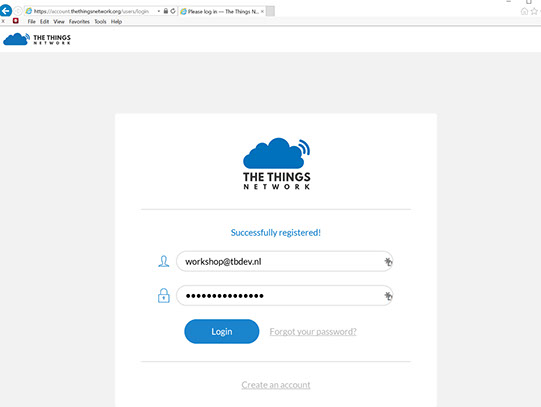Click the browser Forward arrow button
The width and height of the screenshot is (541, 407).
tap(18, 11)
